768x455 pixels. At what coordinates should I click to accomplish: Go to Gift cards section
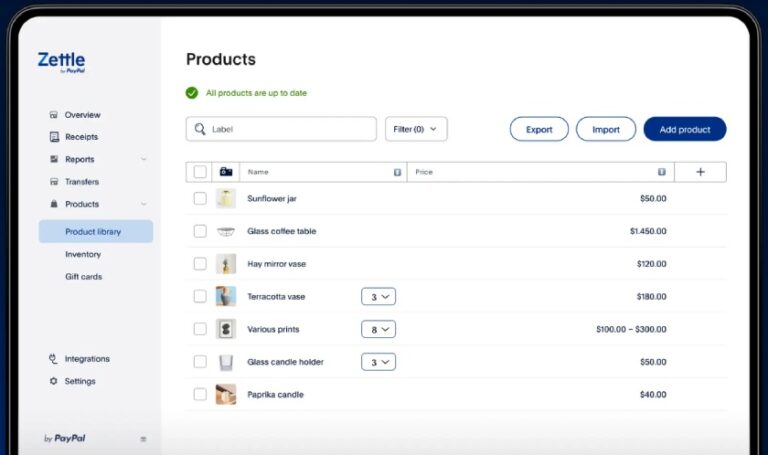coord(84,277)
